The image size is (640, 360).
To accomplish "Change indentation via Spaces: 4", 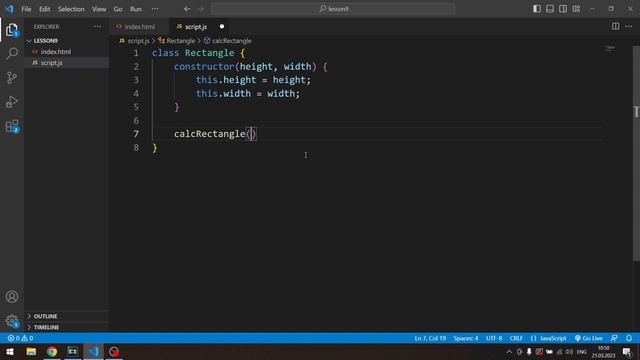I will click(466, 338).
